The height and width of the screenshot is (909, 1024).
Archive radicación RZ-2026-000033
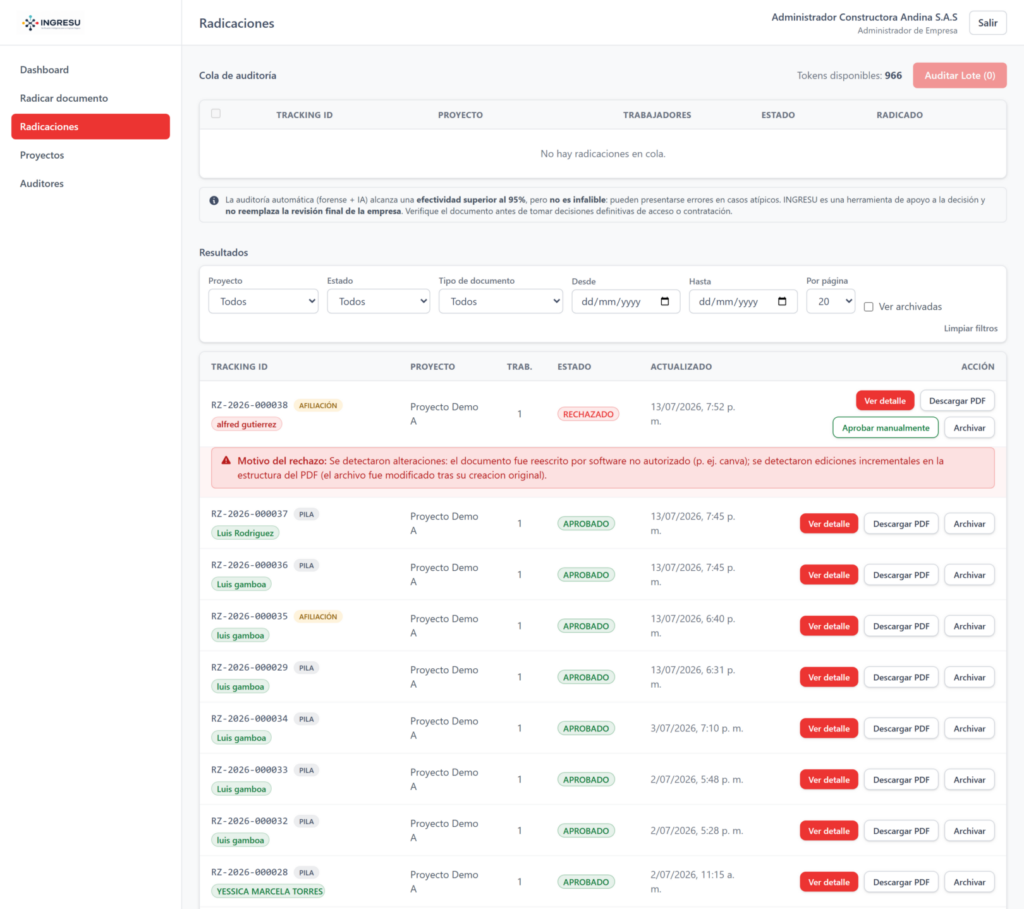point(969,780)
